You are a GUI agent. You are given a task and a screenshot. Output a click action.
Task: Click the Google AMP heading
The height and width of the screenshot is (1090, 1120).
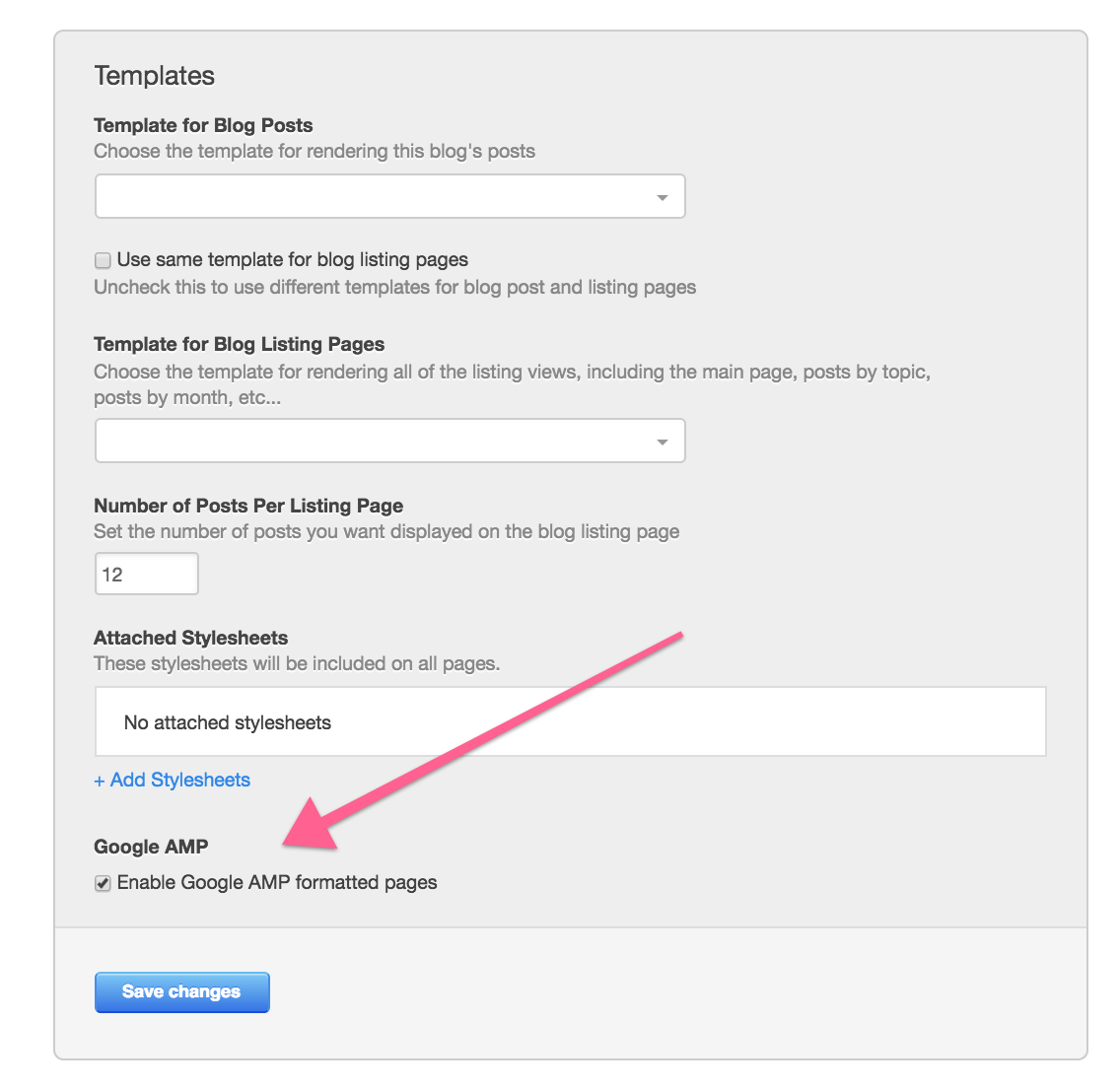(151, 848)
